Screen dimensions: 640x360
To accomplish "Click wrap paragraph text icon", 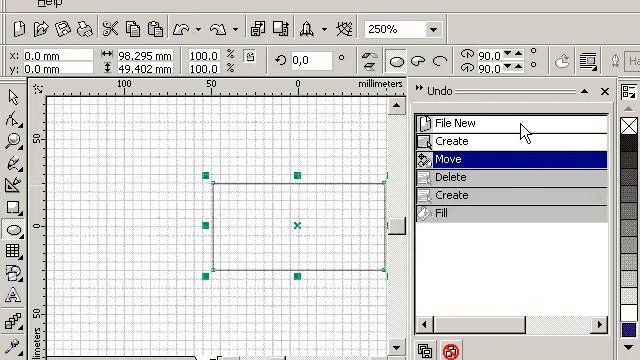I will tap(588, 61).
